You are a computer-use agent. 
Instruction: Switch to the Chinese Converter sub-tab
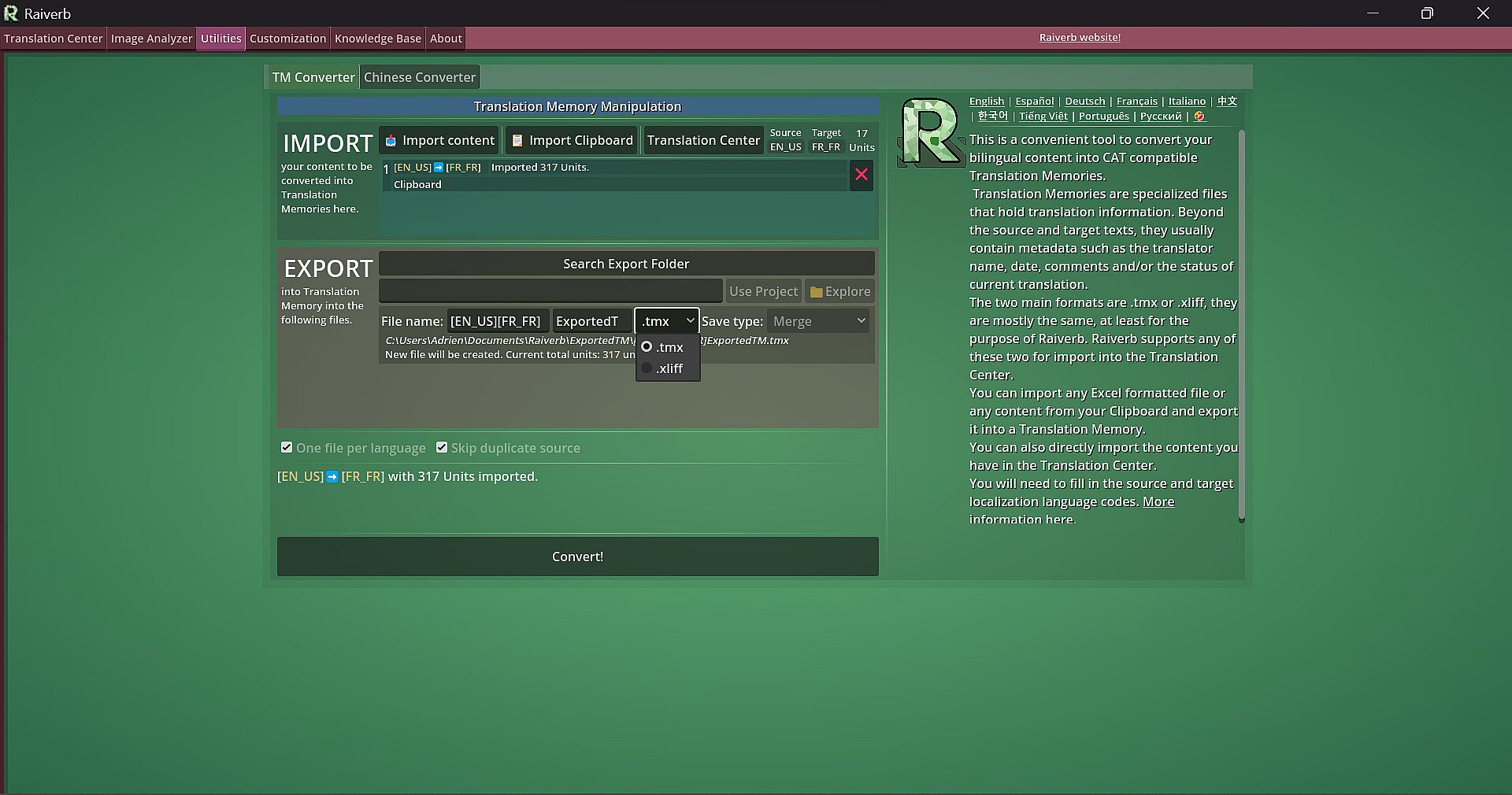pos(420,77)
